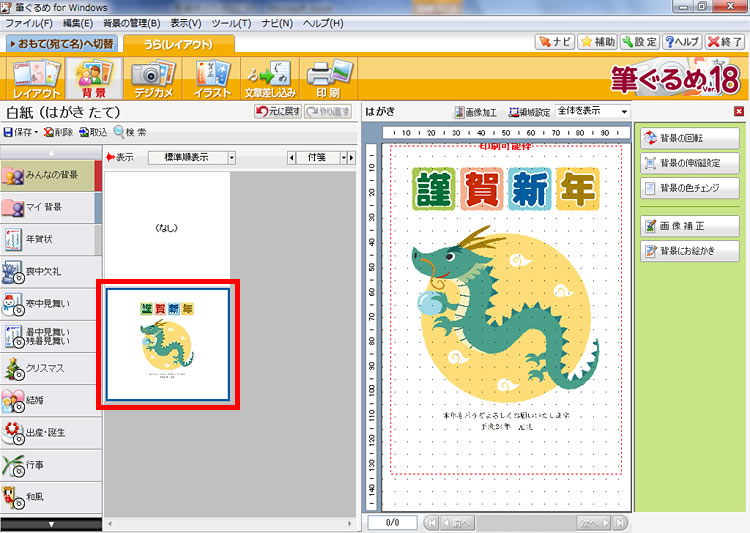Screen dimensions: 750x533
Task: Switch to おもて(宛て名)へ切替 tab
Action: coord(61,44)
